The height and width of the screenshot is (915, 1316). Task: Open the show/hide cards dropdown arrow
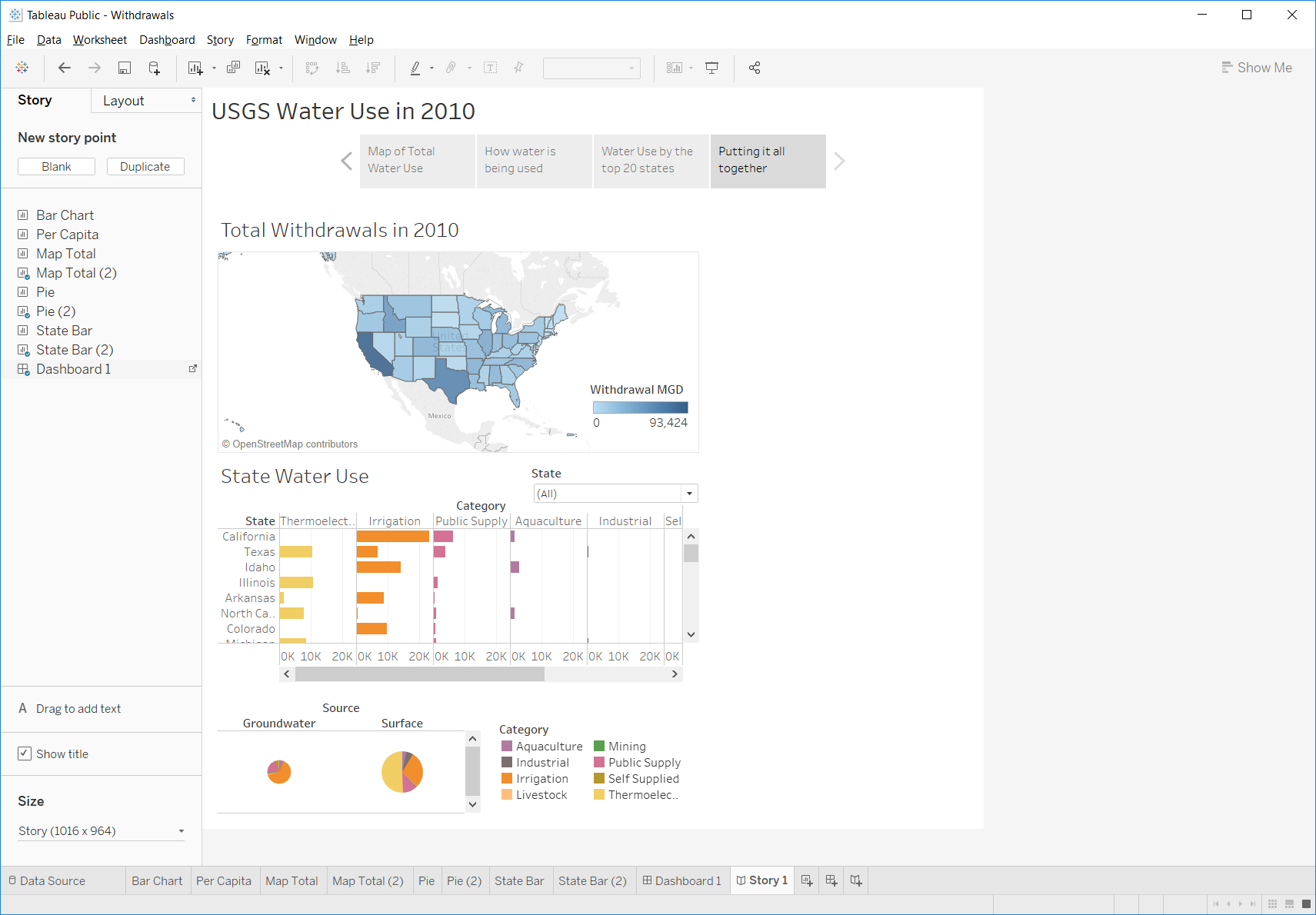pos(691,68)
